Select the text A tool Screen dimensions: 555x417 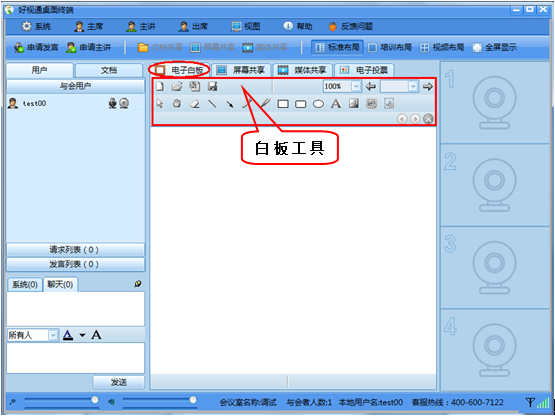tap(336, 104)
